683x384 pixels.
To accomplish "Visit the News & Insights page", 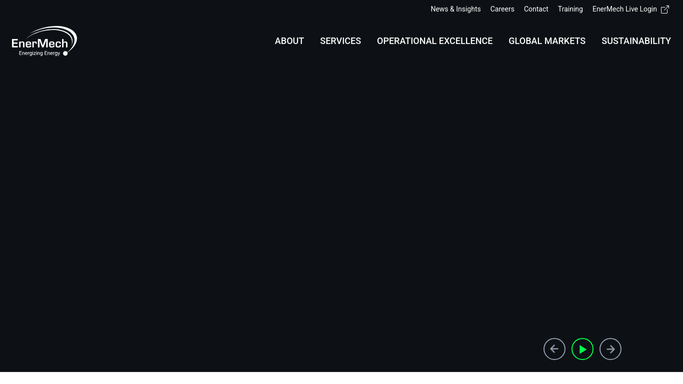I will [x=456, y=9].
